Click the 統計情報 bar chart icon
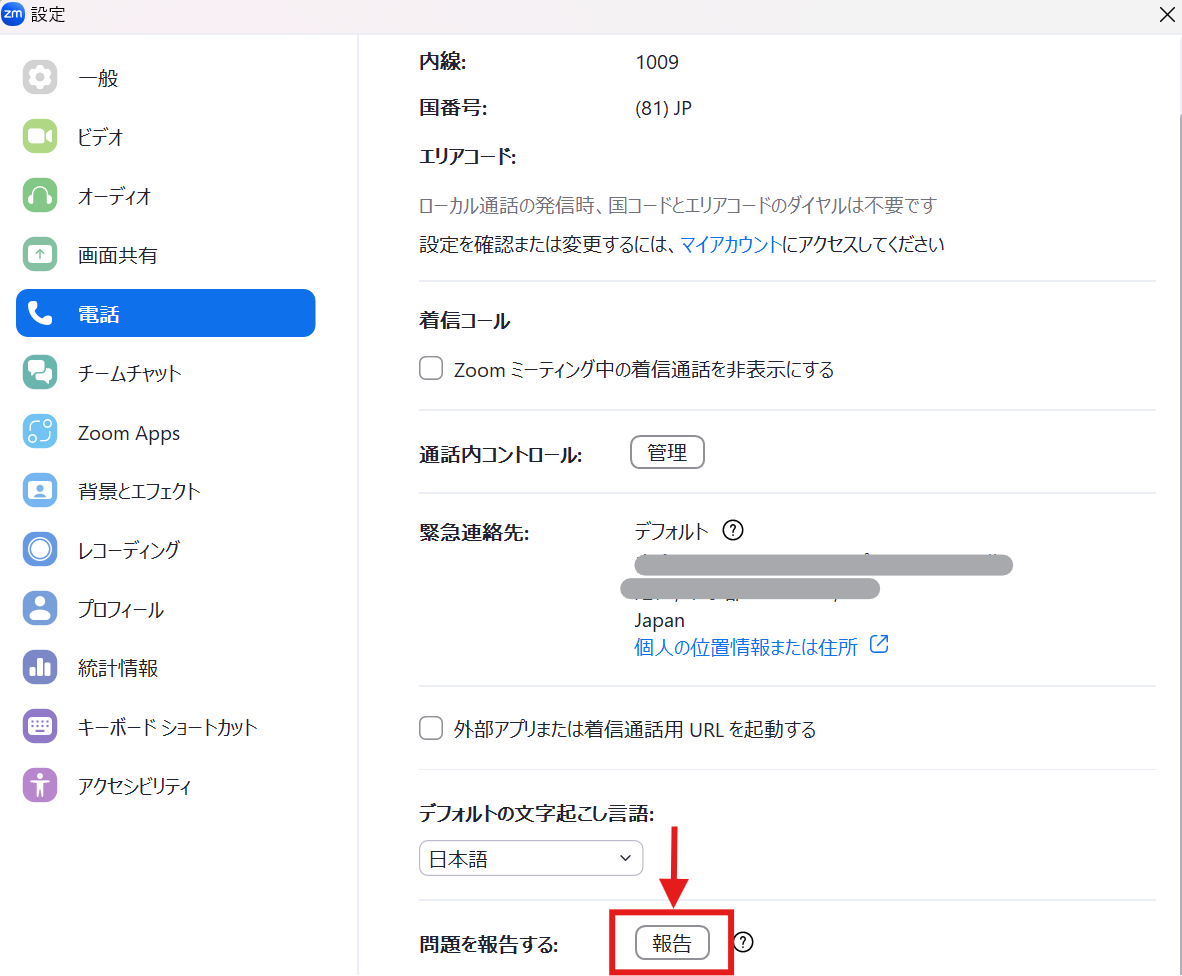 (40, 667)
